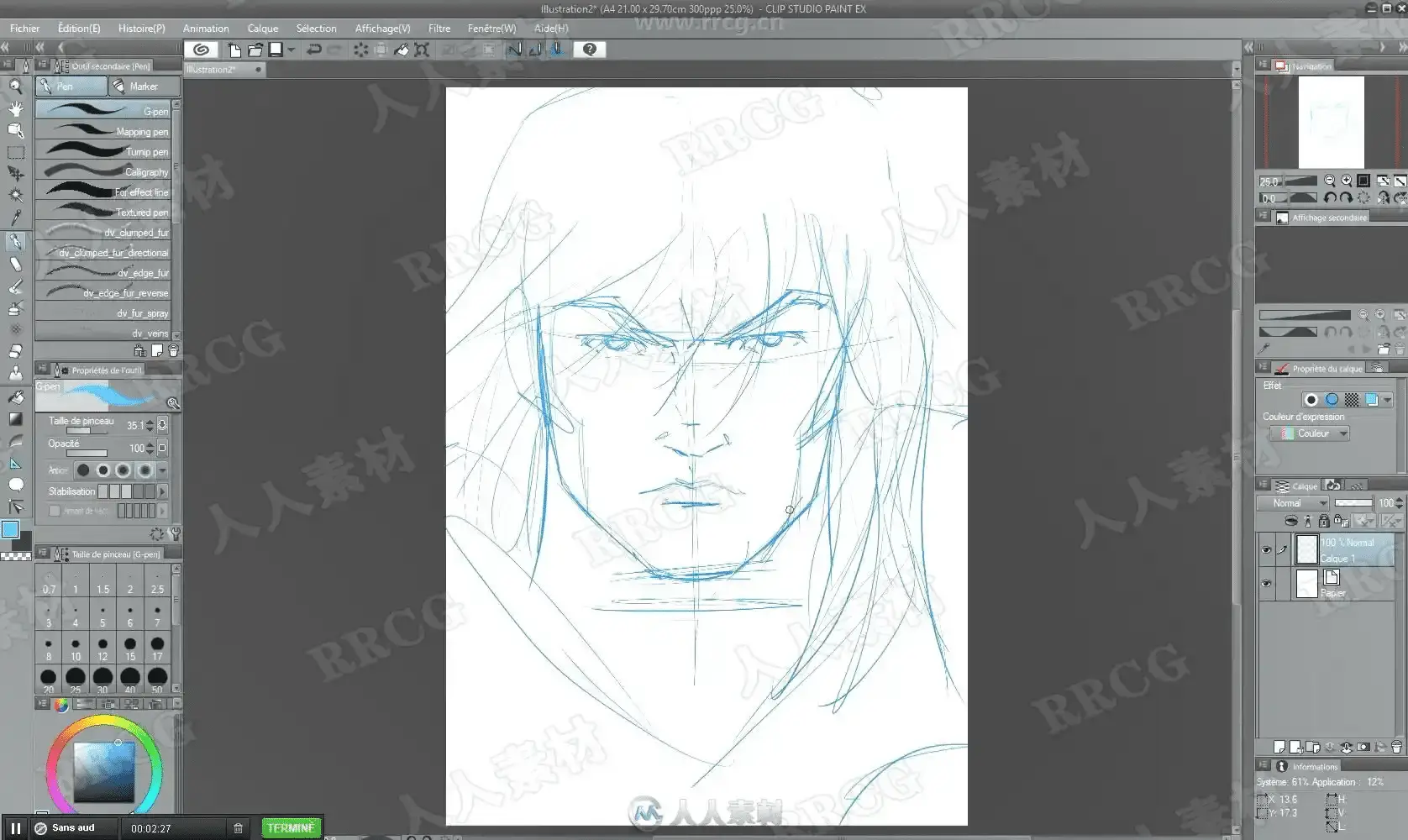Select the Gradient tool
This screenshot has width=1408, height=840.
(15, 418)
